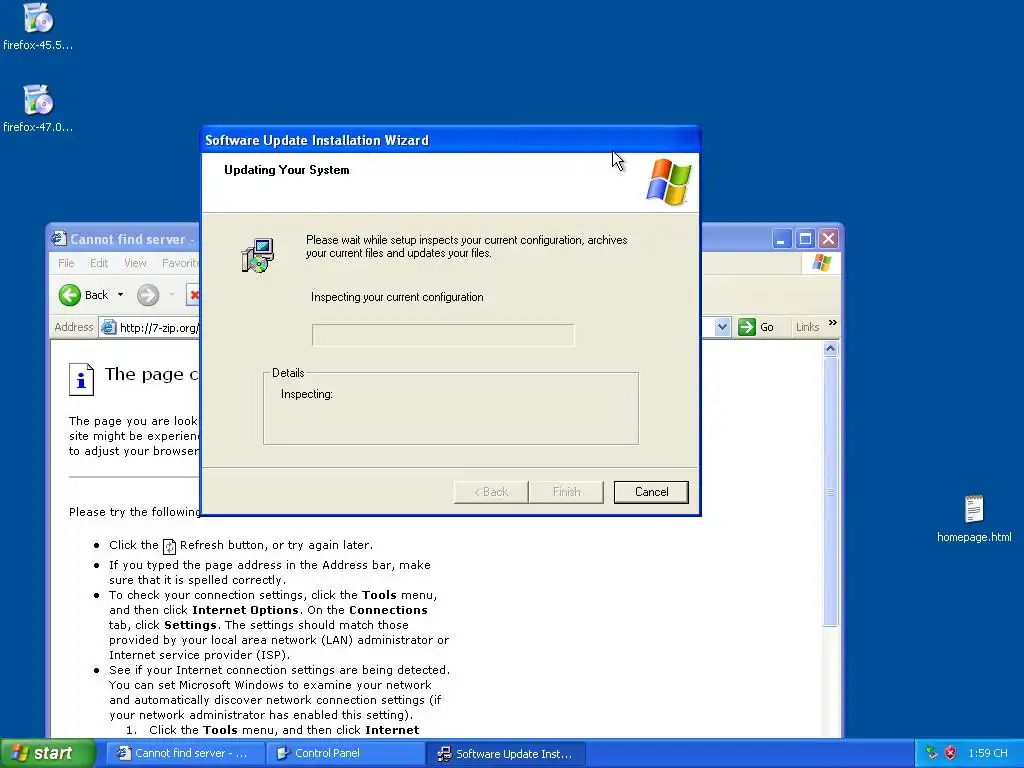The width and height of the screenshot is (1024, 768).
Task: Click the info icon on the error page
Action: (x=82, y=379)
